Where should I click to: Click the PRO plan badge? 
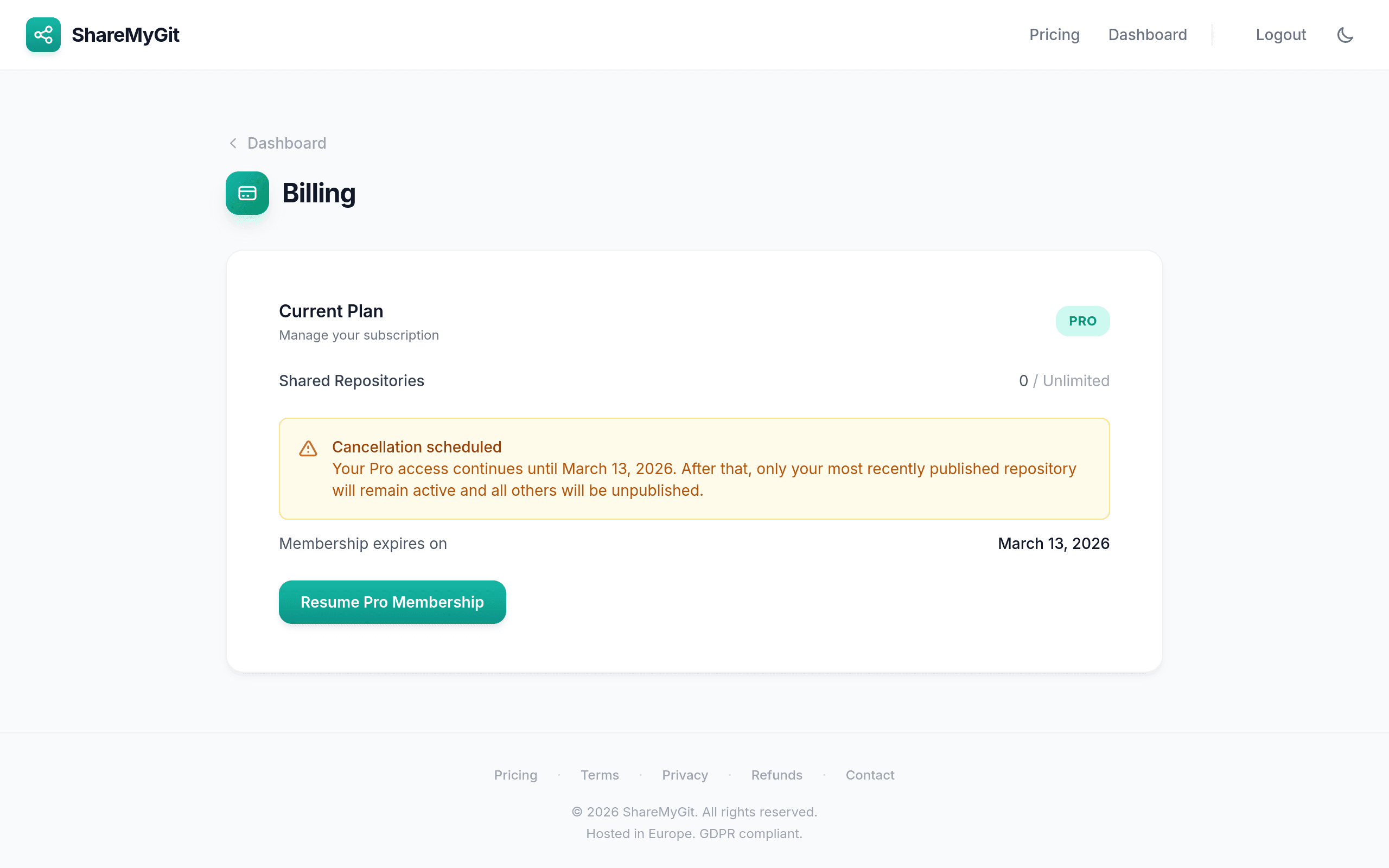1082,321
